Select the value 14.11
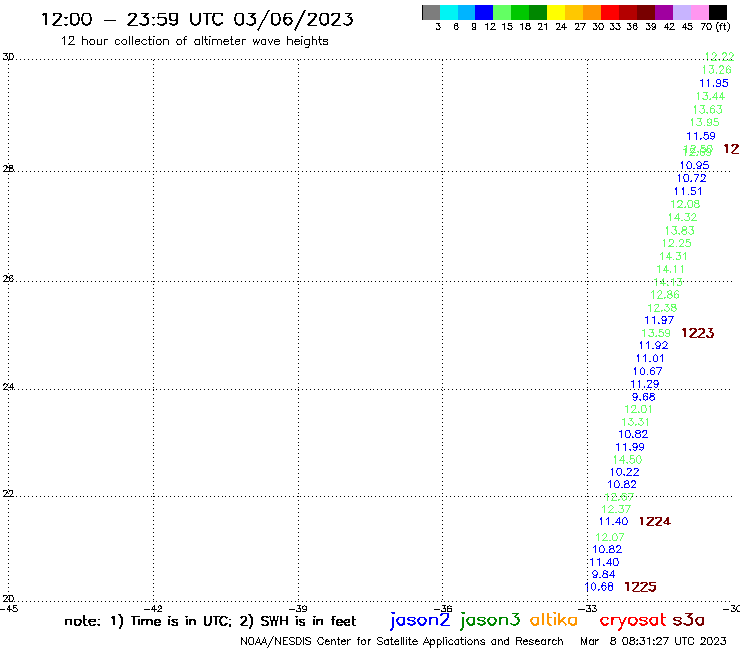 point(671,269)
